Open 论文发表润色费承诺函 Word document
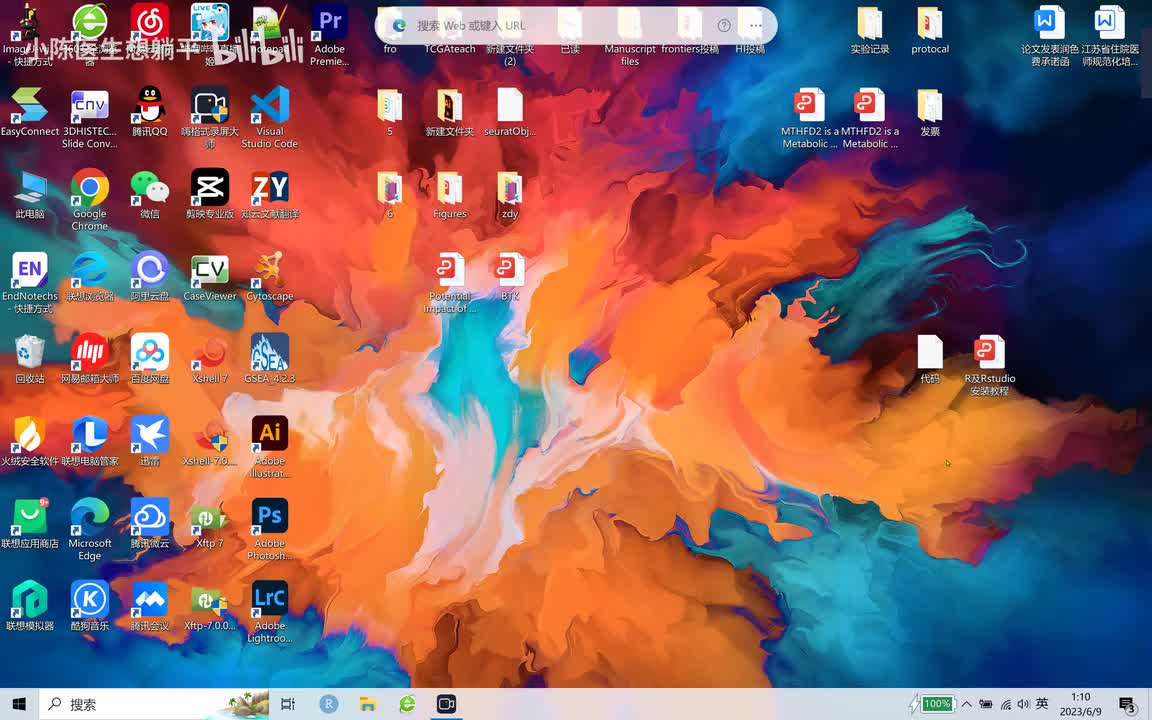1152x720 pixels. coord(1050,35)
